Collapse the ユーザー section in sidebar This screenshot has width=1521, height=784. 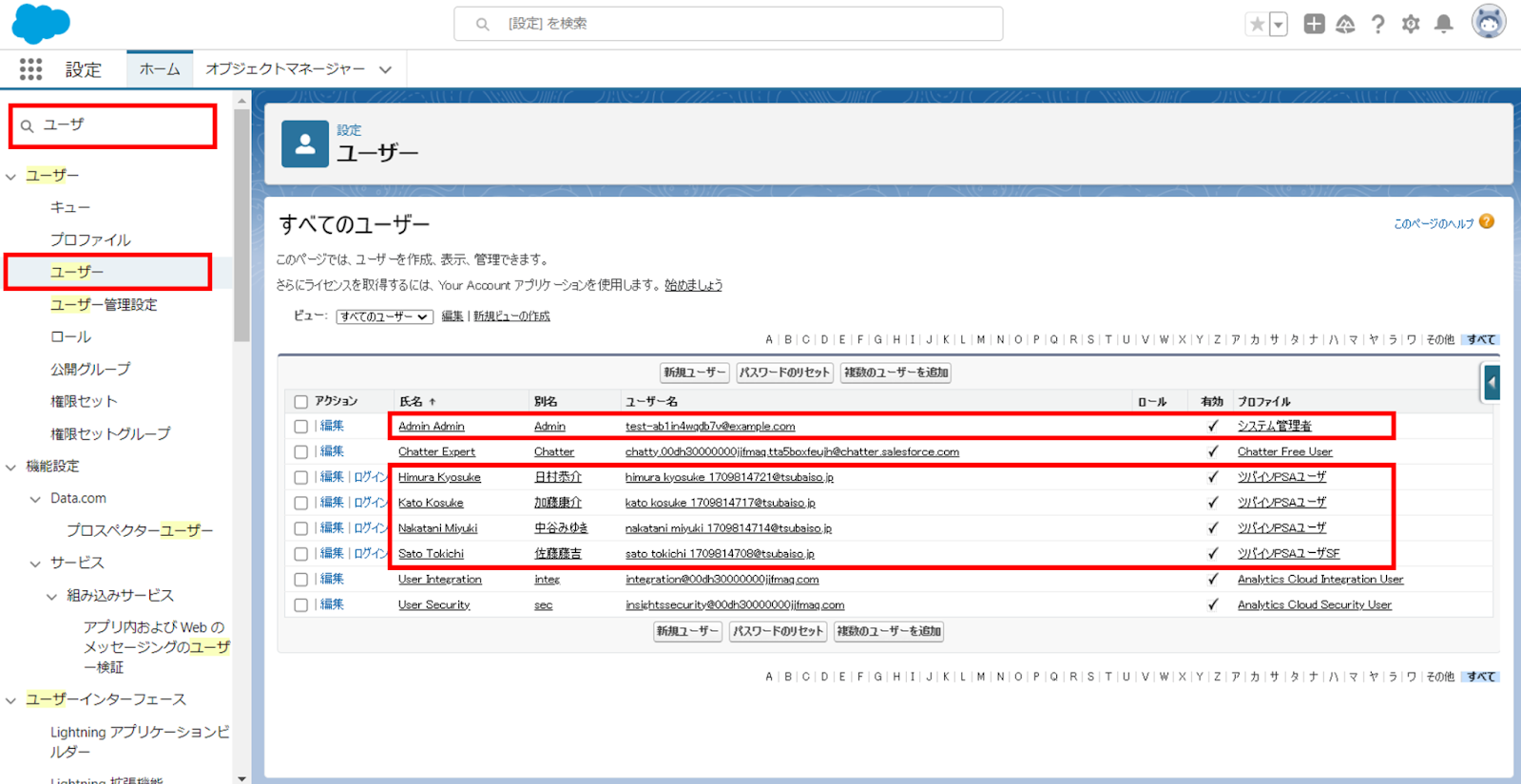tap(11, 176)
